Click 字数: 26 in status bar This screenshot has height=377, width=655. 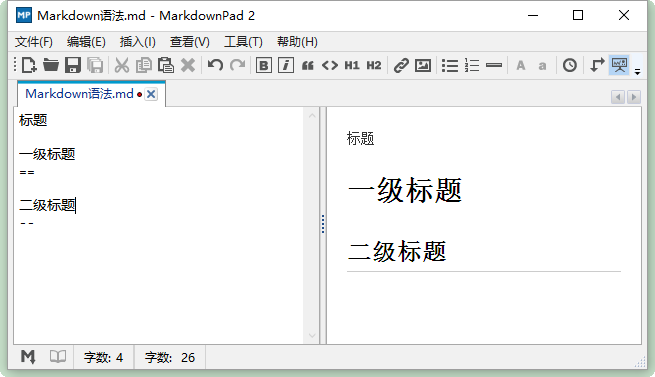click(x=170, y=357)
